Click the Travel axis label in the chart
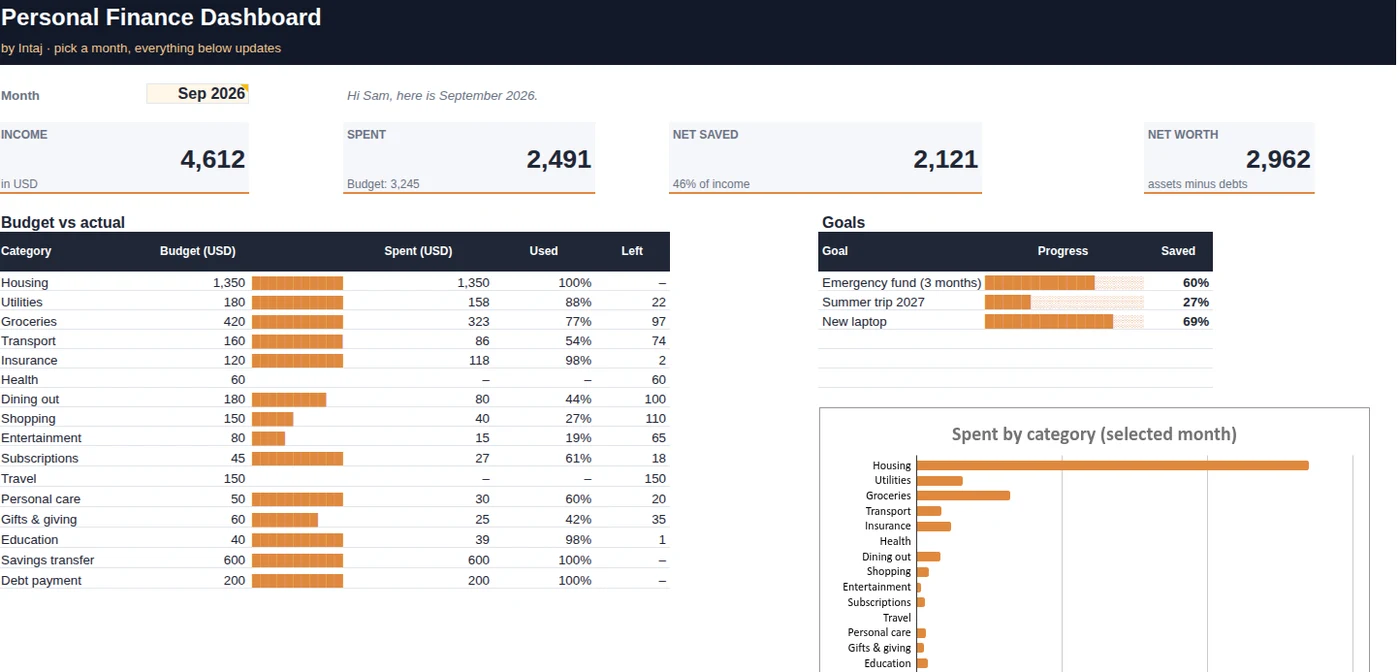1400x672 pixels. coord(897,618)
